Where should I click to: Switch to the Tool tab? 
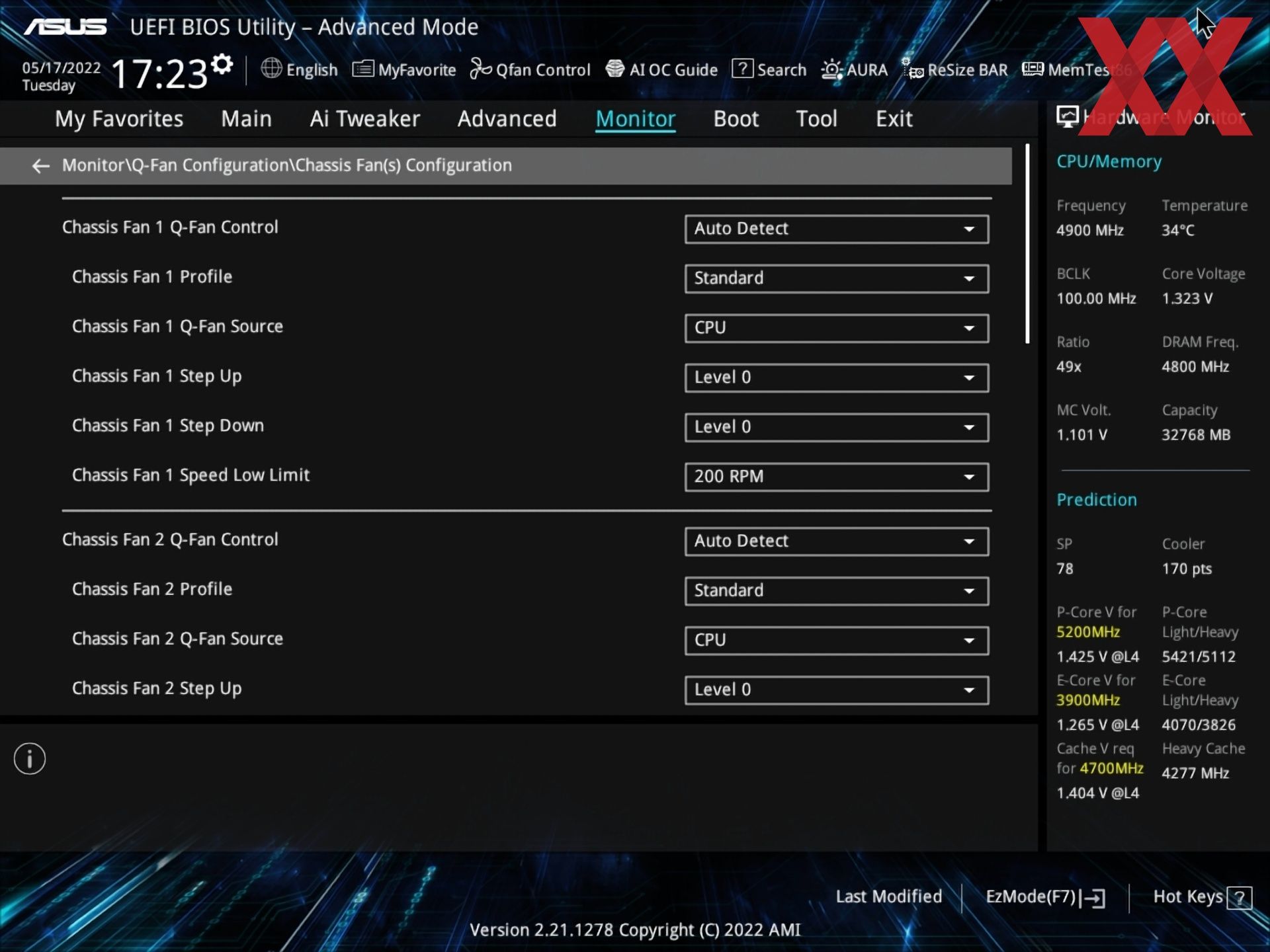[816, 119]
